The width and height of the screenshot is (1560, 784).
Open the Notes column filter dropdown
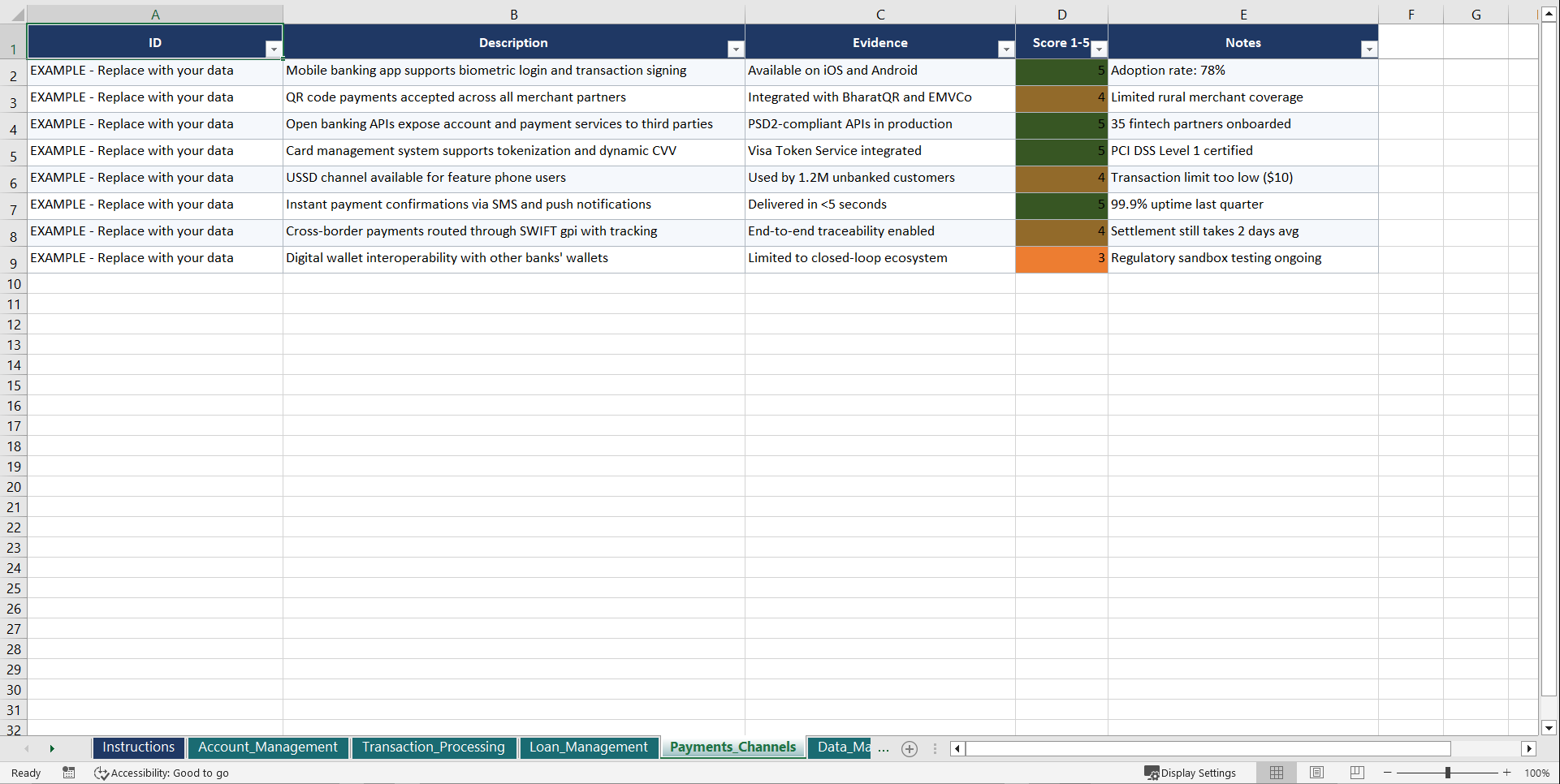[1369, 50]
